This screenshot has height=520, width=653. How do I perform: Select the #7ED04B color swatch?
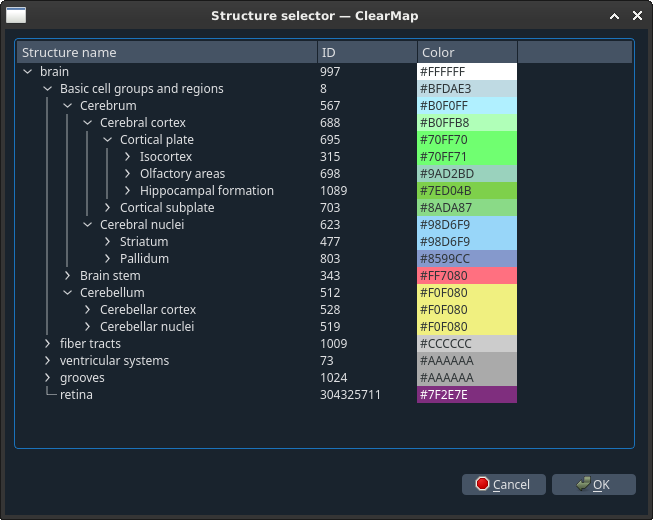click(x=467, y=191)
